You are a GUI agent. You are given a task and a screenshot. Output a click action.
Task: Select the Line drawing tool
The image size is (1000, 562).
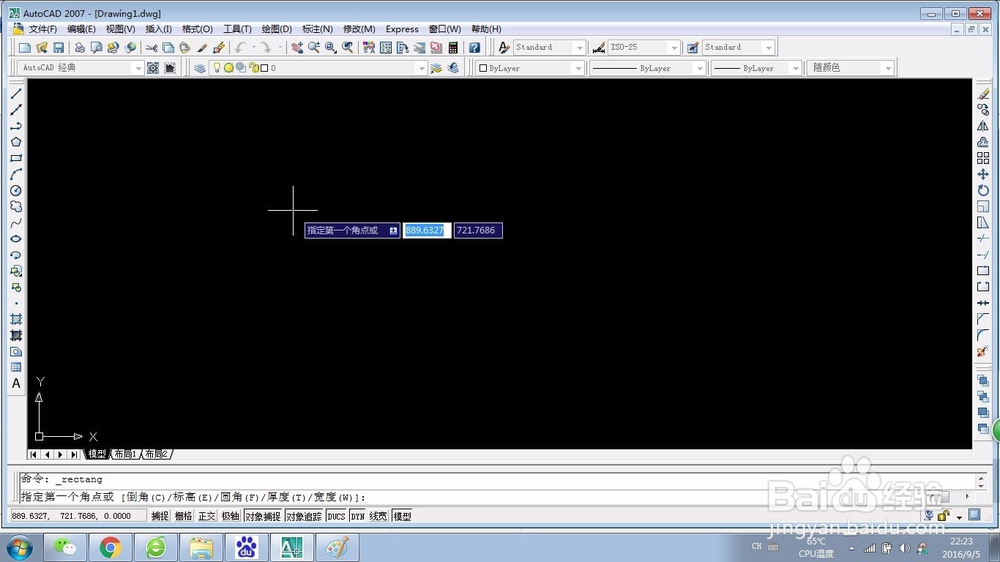click(16, 94)
